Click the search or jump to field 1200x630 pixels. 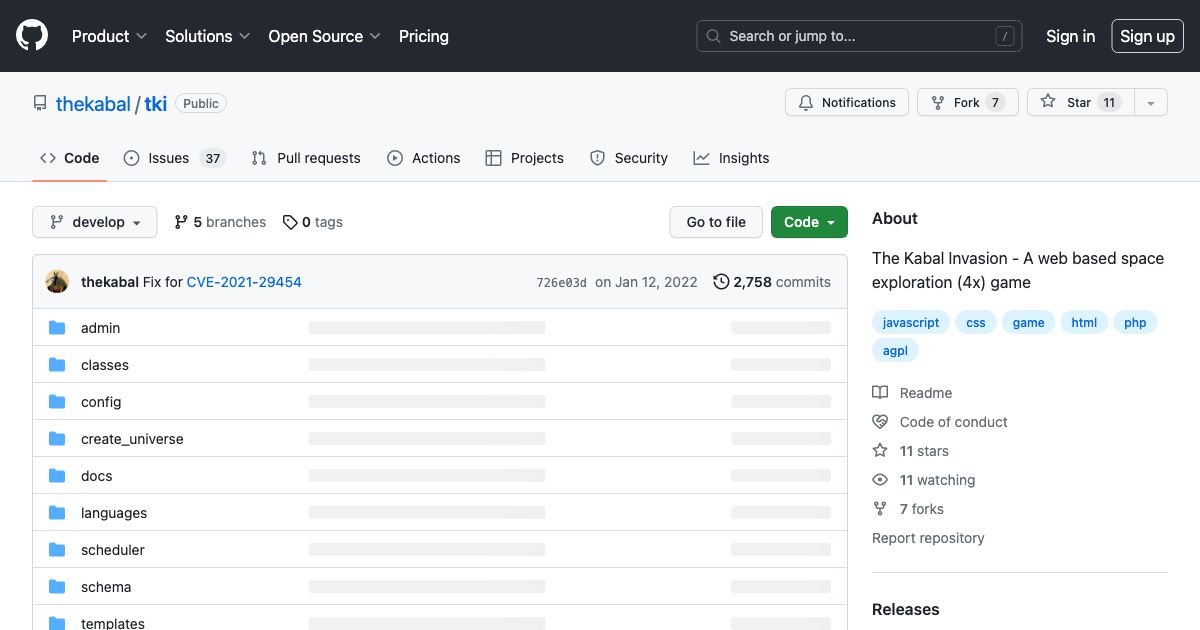pos(858,36)
